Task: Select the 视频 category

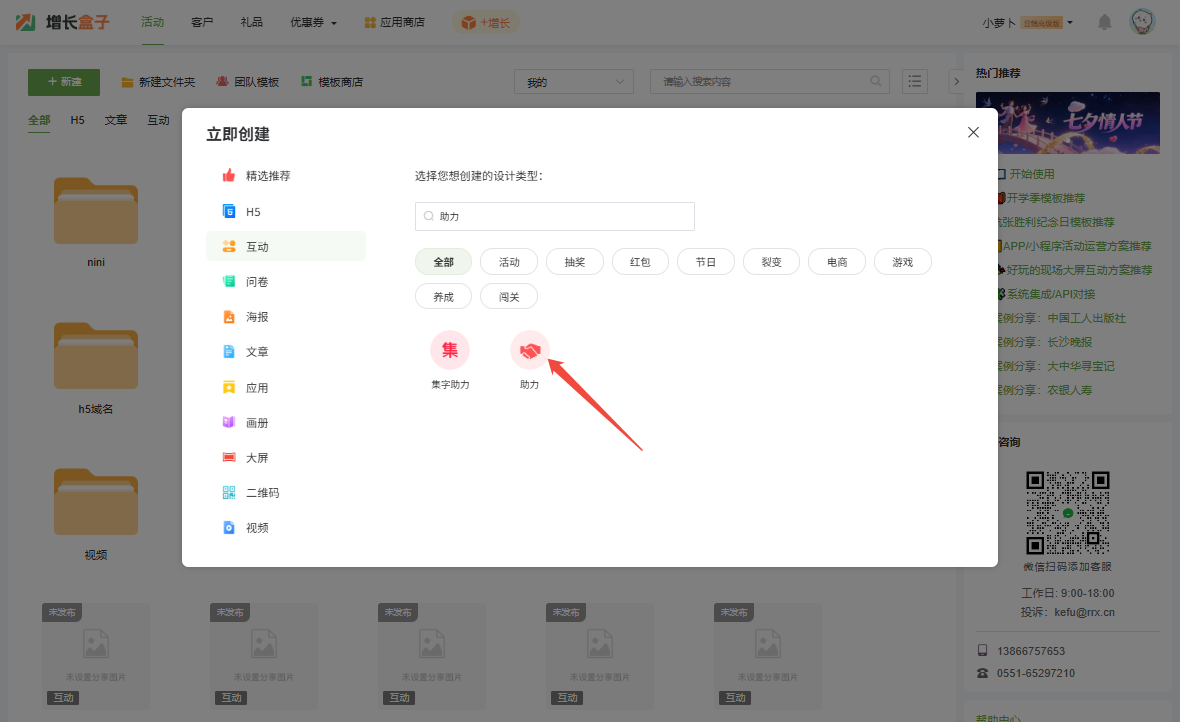Action: click(257, 528)
